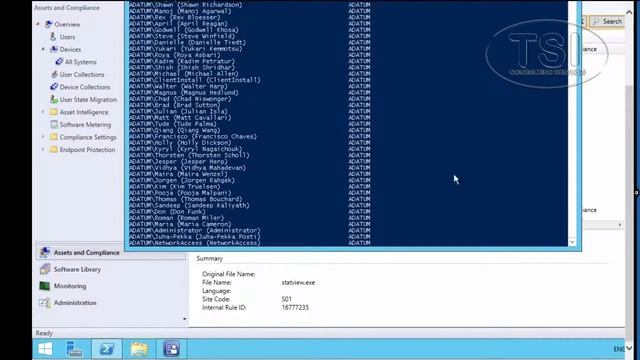Viewport: 640px width, 360px height.
Task: Click the Software Library workspace icon
Action: tap(45, 269)
